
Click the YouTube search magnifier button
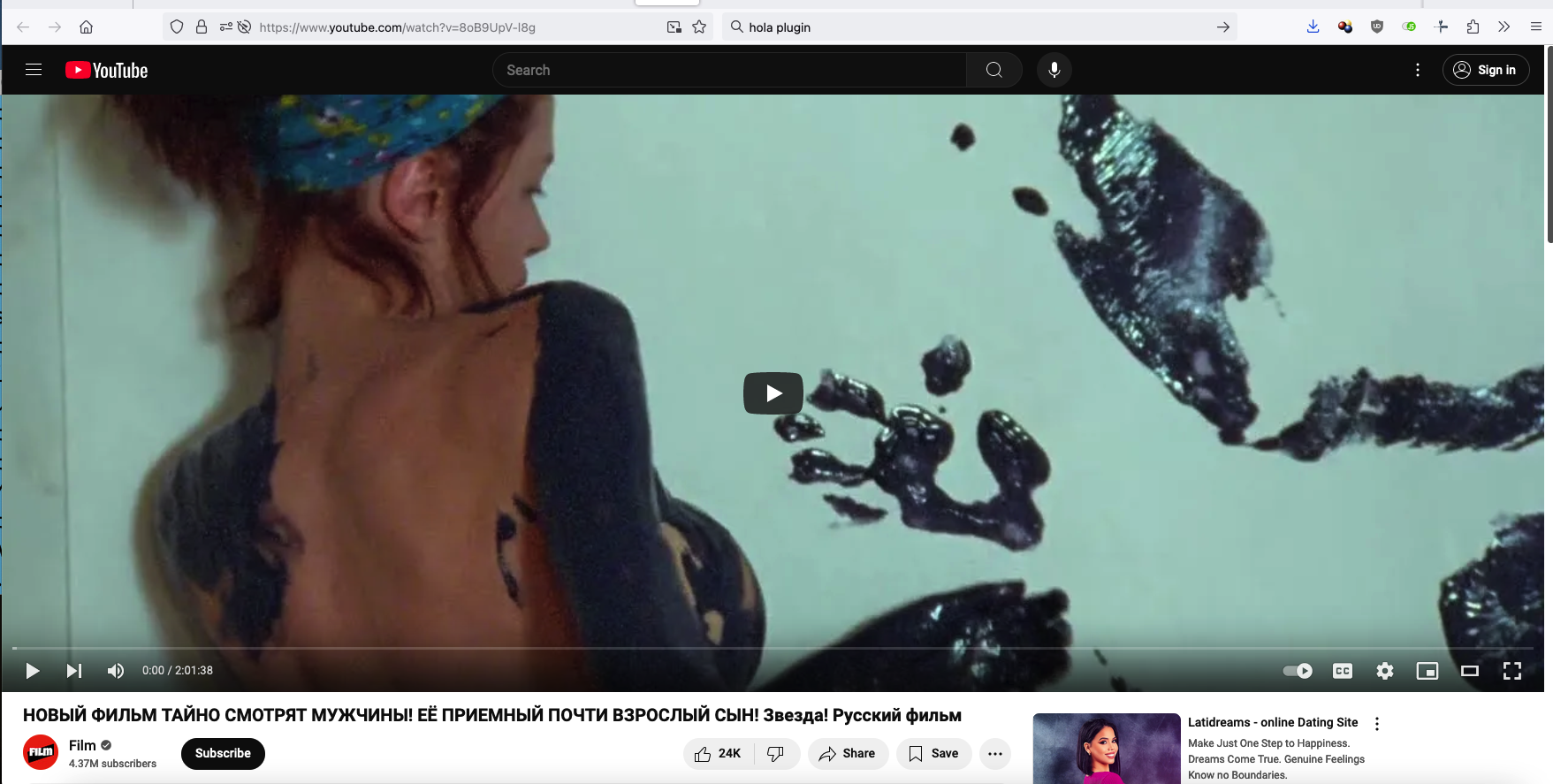tap(993, 70)
